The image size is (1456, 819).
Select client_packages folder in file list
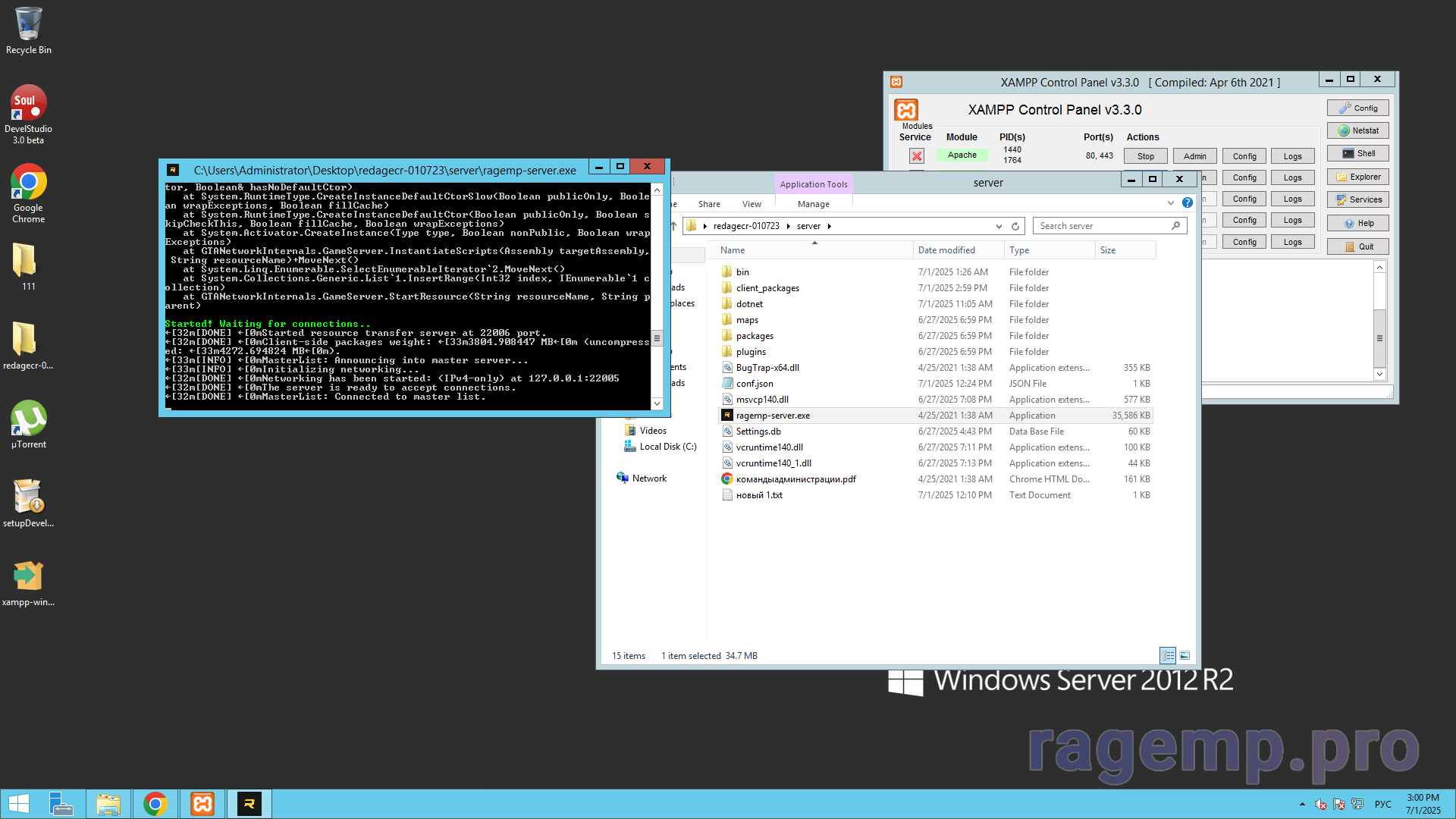tap(935, 288)
